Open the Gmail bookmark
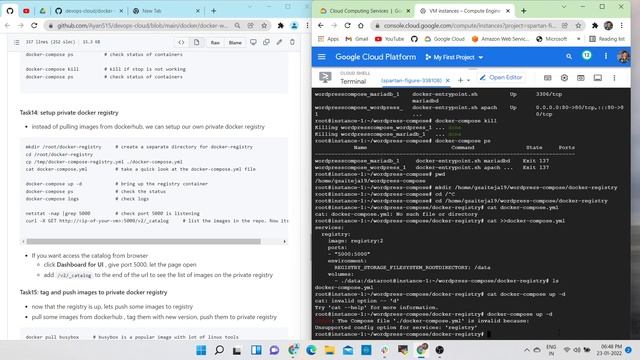640x360 pixels. coord(357,39)
